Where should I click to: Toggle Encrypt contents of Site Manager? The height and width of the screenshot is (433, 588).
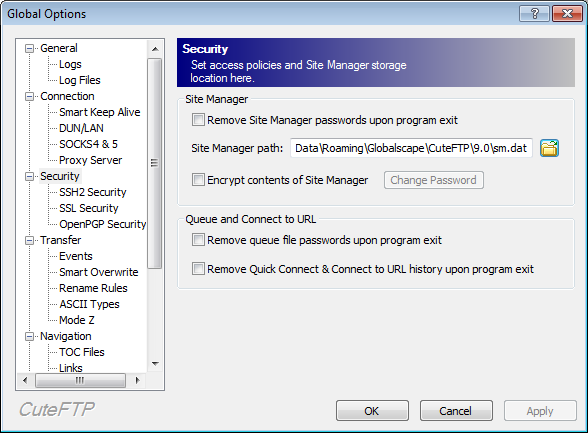(x=198, y=180)
